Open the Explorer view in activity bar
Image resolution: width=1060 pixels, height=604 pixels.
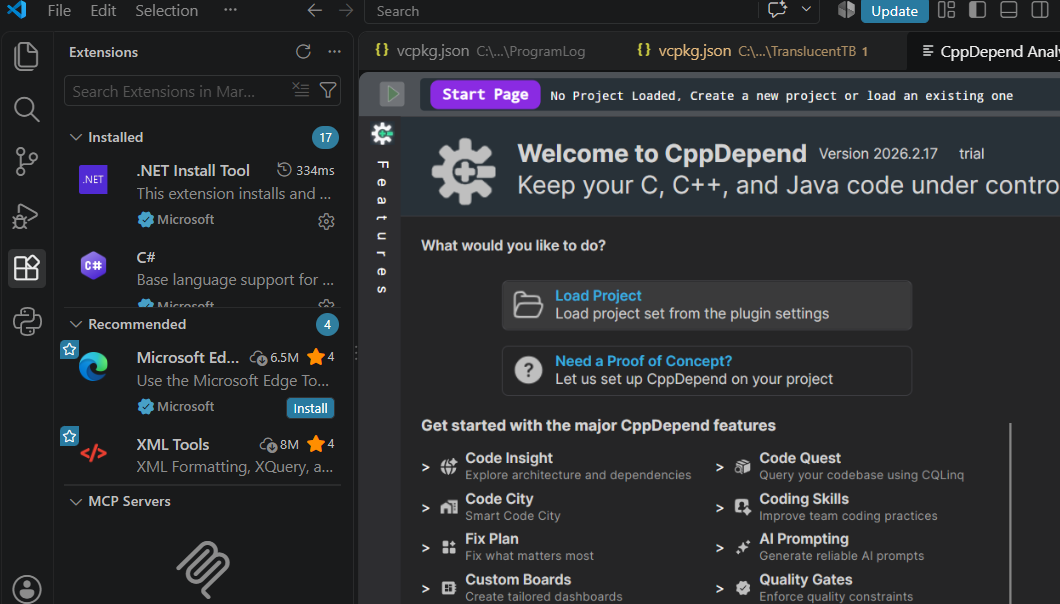[26, 55]
